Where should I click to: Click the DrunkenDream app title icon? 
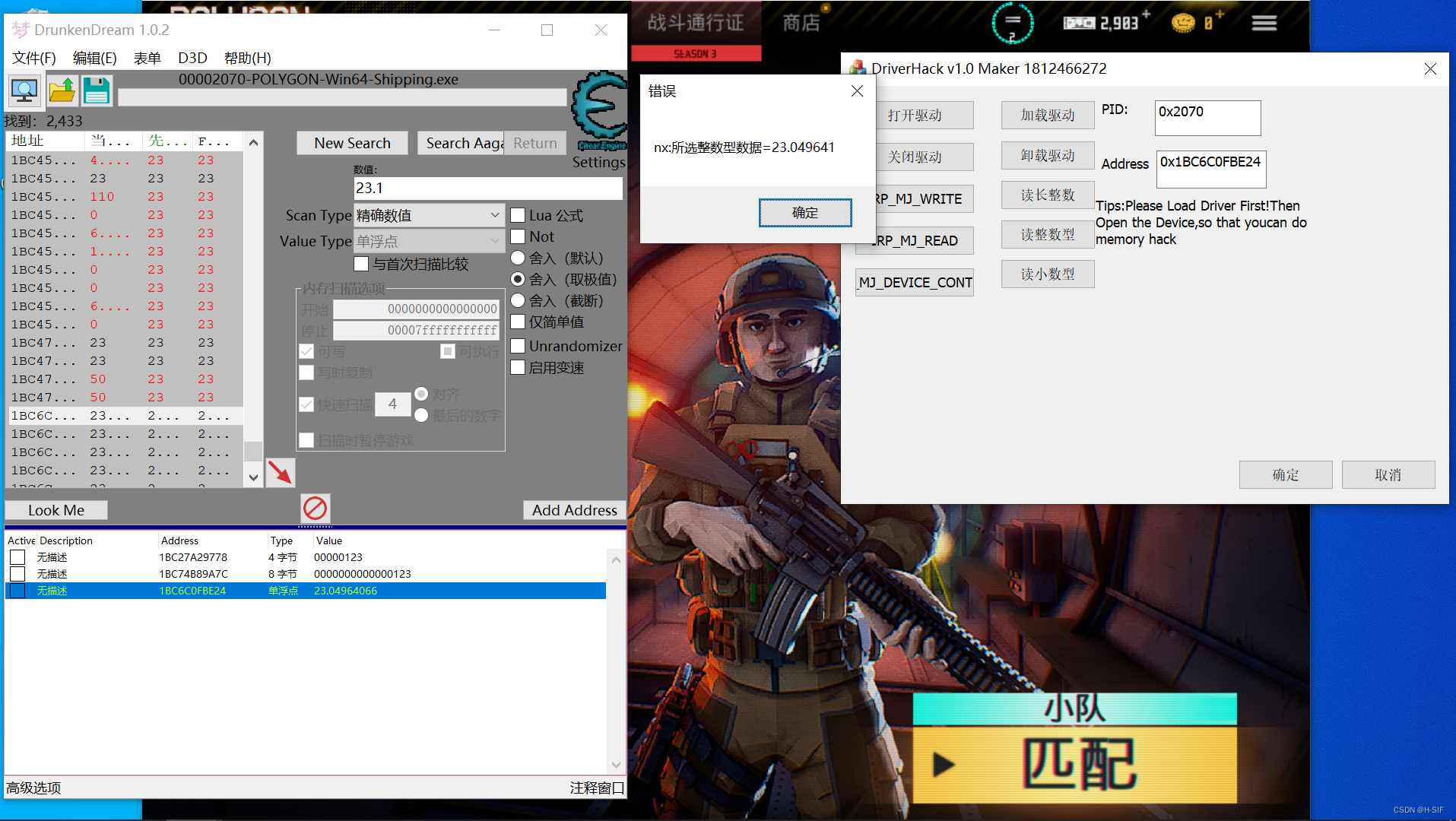click(x=21, y=30)
